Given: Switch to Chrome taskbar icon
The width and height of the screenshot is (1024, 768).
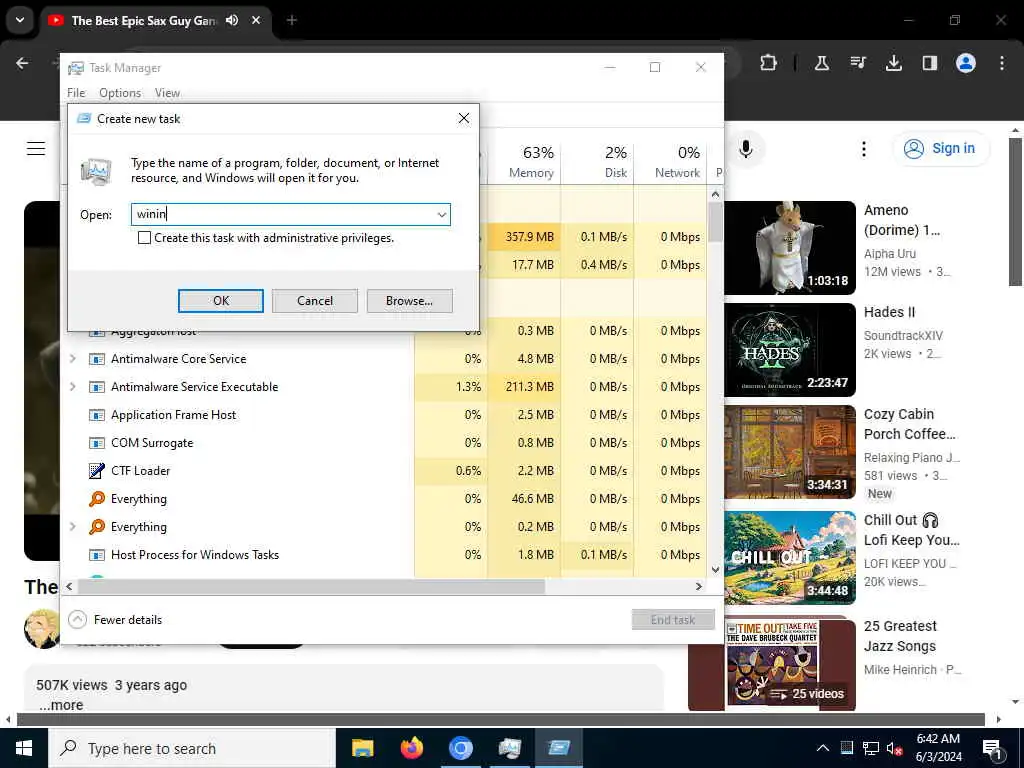Looking at the screenshot, I should [460, 748].
